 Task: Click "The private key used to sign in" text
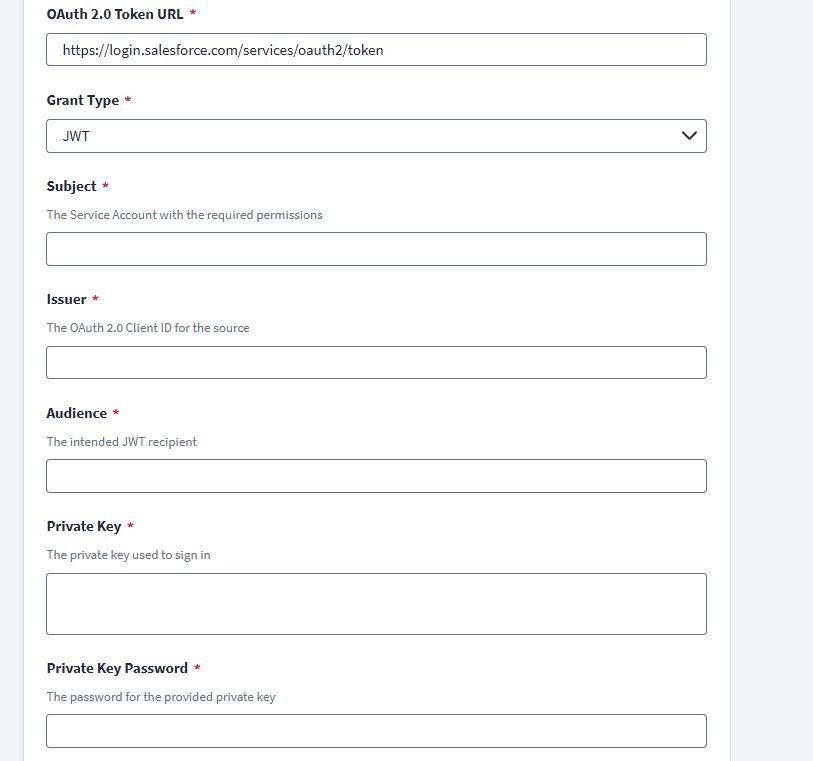(129, 555)
